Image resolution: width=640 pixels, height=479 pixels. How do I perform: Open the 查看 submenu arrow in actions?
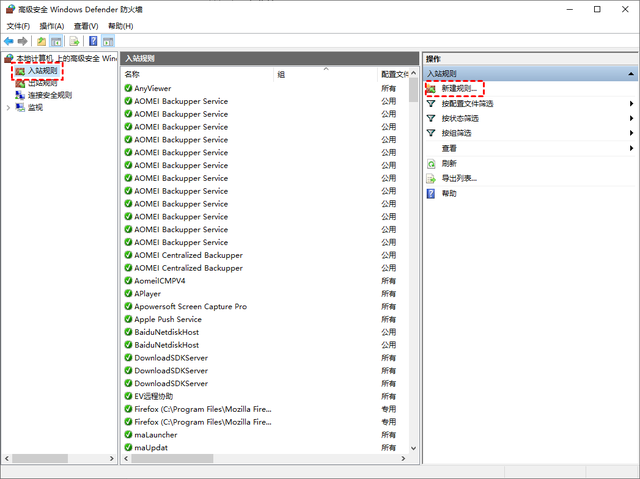(x=631, y=148)
